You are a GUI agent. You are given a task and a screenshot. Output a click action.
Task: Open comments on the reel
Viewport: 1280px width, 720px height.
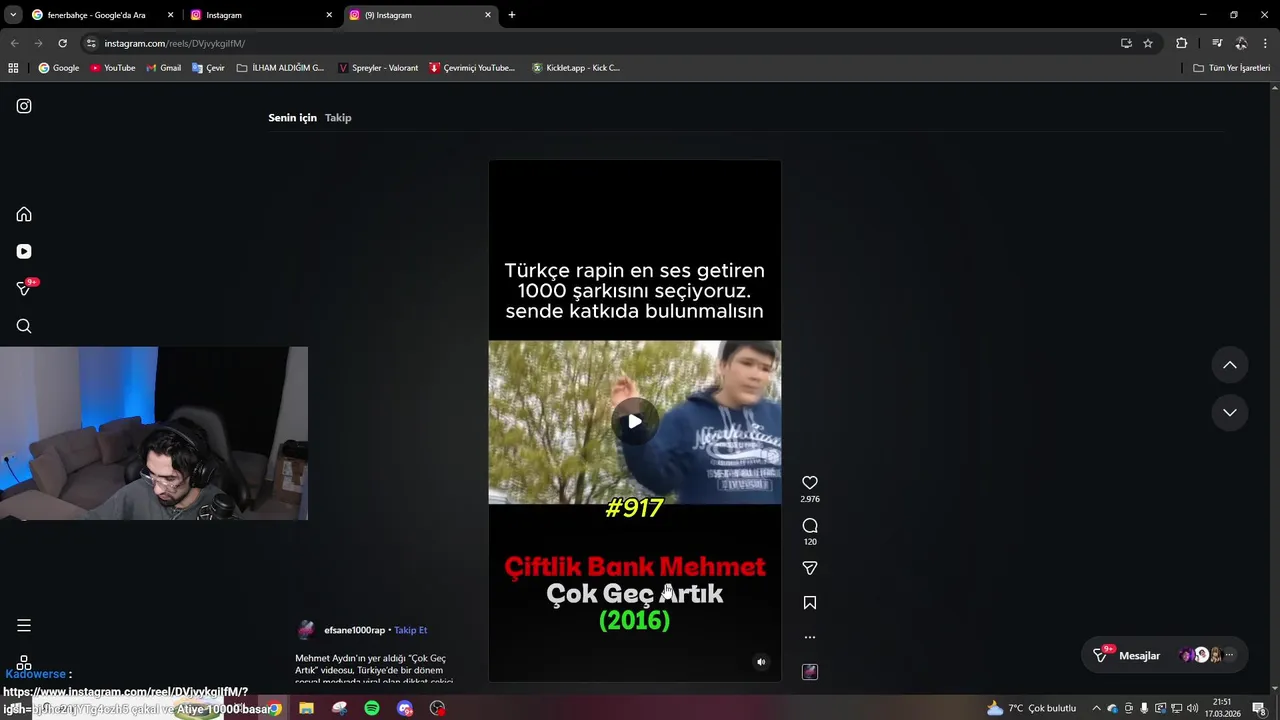tap(810, 526)
